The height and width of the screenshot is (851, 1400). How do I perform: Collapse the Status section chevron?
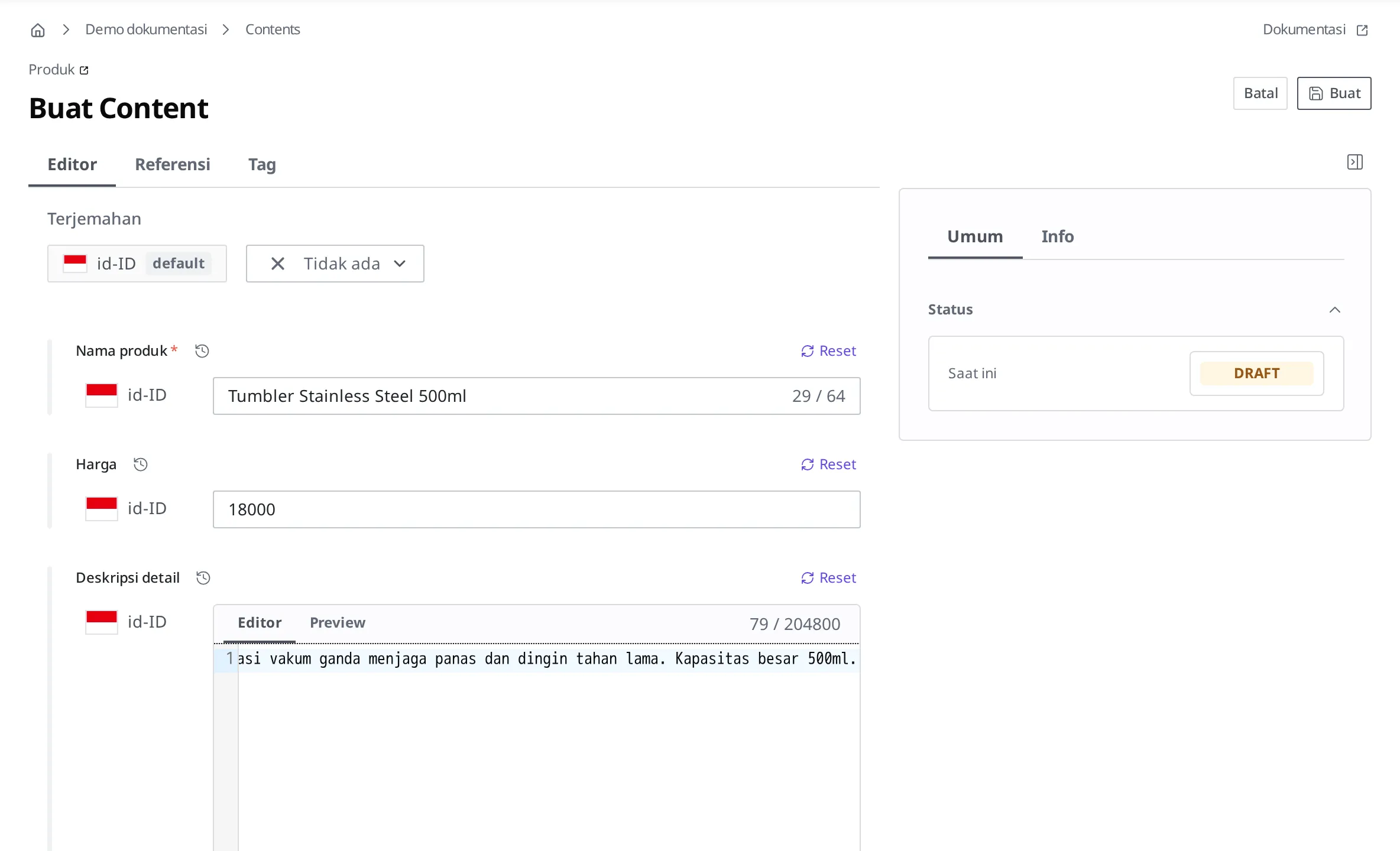1335,310
